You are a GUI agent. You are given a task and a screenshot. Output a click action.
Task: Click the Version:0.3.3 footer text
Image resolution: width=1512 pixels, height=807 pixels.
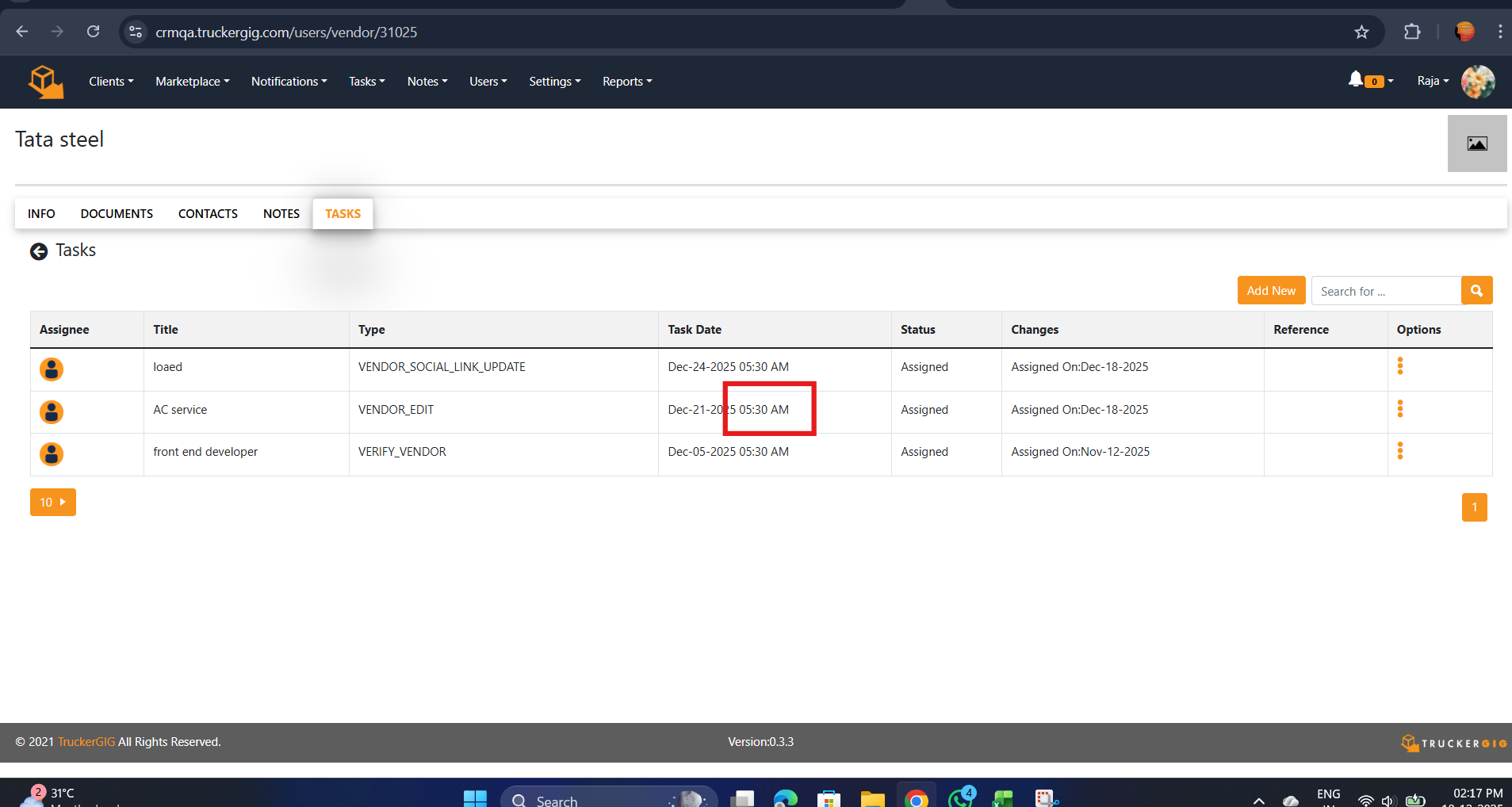760,742
